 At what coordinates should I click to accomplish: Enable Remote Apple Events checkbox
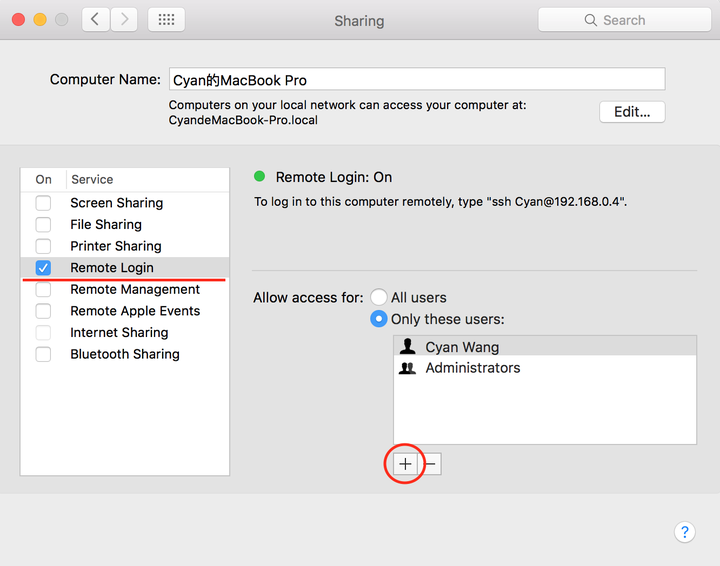(x=43, y=311)
